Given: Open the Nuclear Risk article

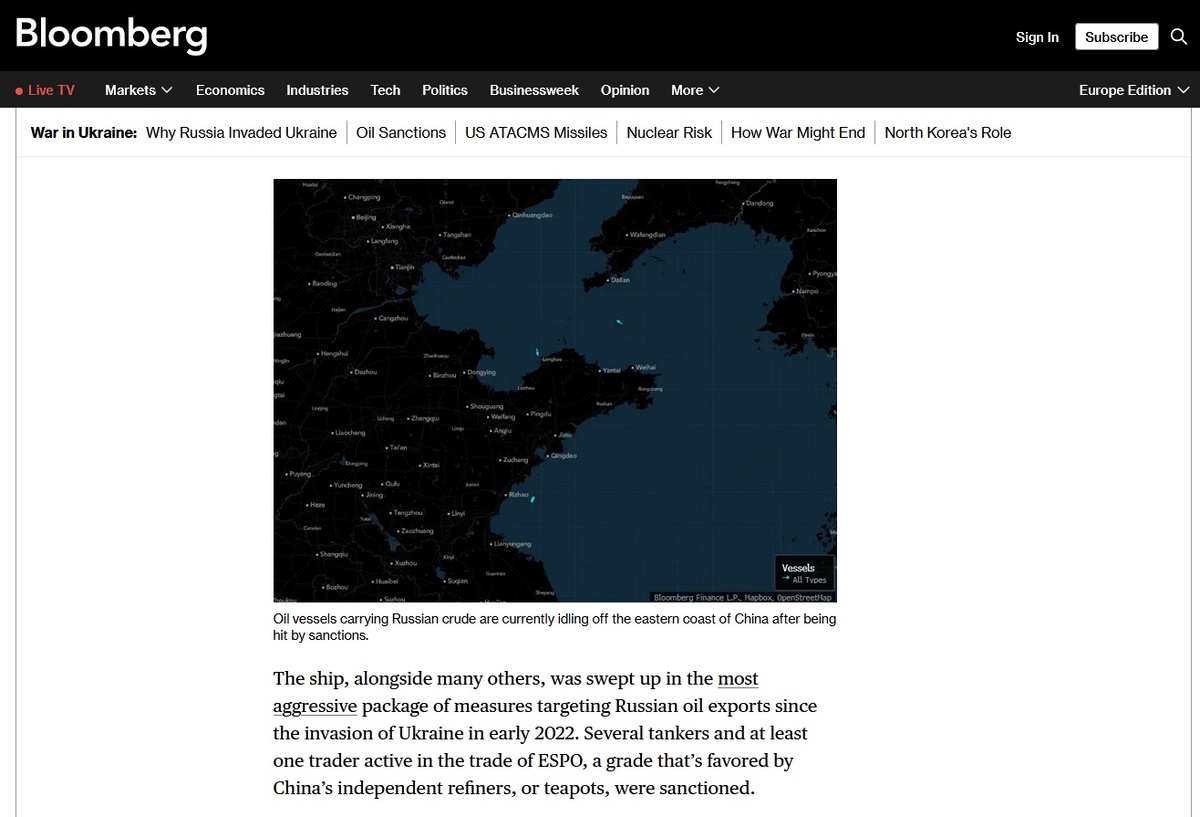Looking at the screenshot, I should 669,132.
